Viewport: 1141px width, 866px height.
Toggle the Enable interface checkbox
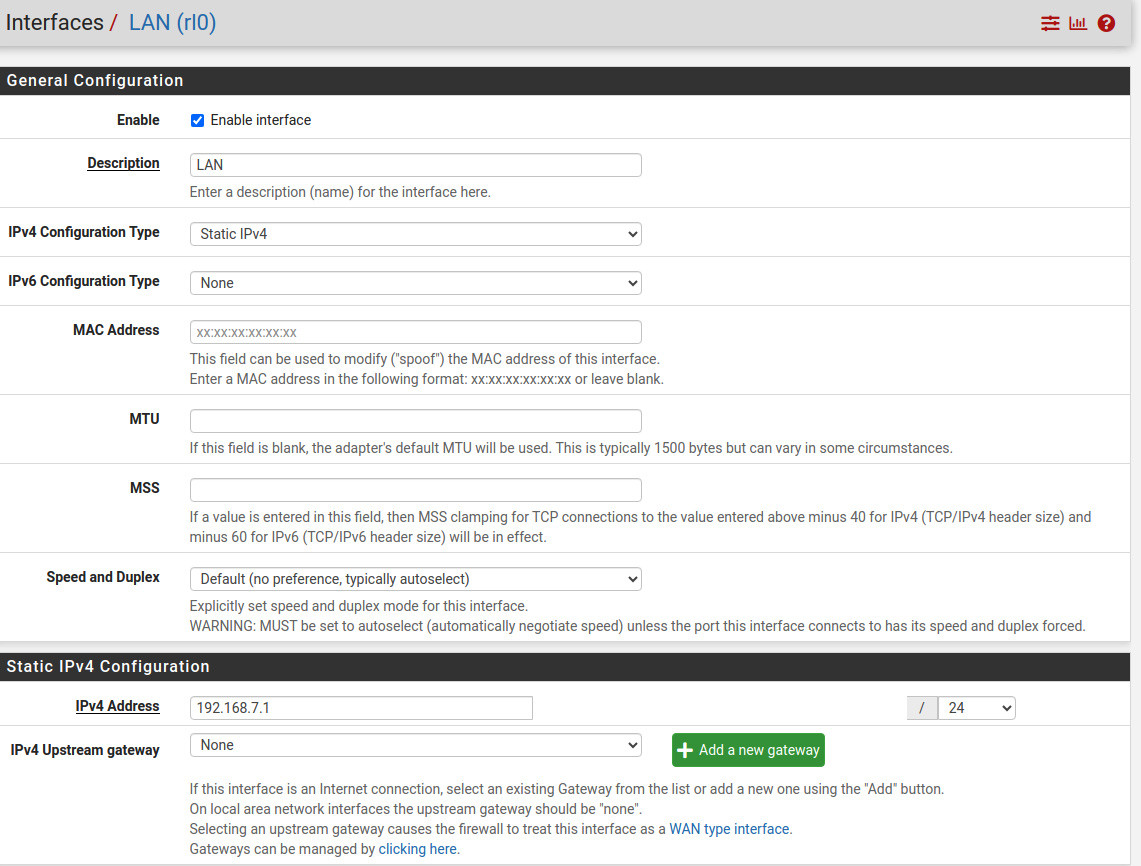point(197,120)
